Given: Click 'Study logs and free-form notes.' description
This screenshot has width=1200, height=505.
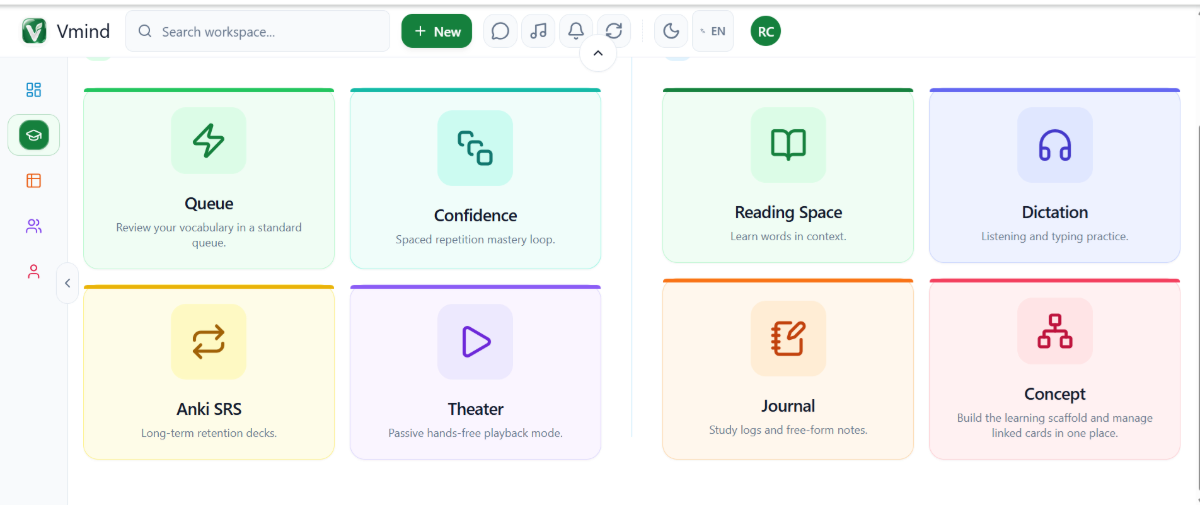Looking at the screenshot, I should click(788, 431).
